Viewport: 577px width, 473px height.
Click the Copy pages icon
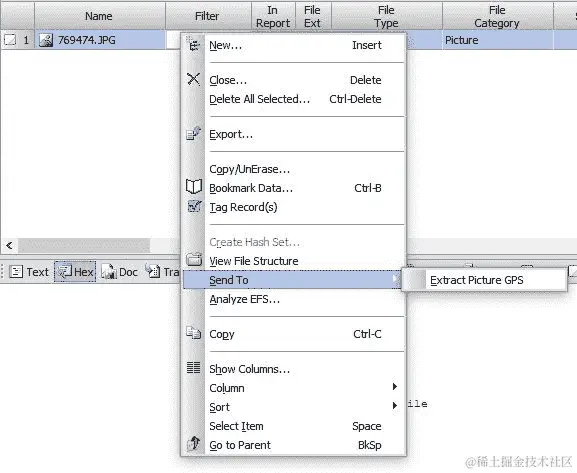(x=193, y=333)
